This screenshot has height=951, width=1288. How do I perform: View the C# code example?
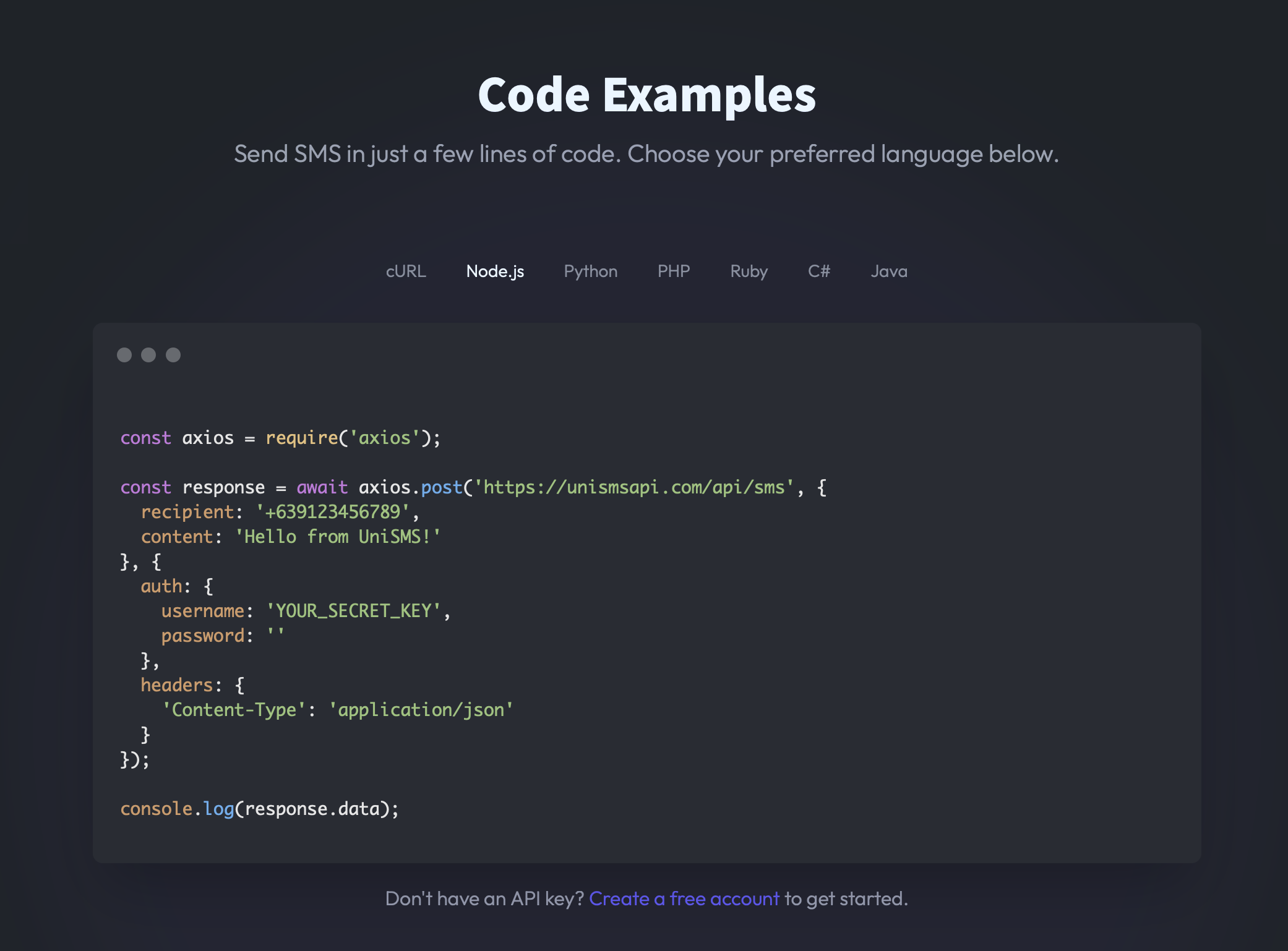point(819,271)
